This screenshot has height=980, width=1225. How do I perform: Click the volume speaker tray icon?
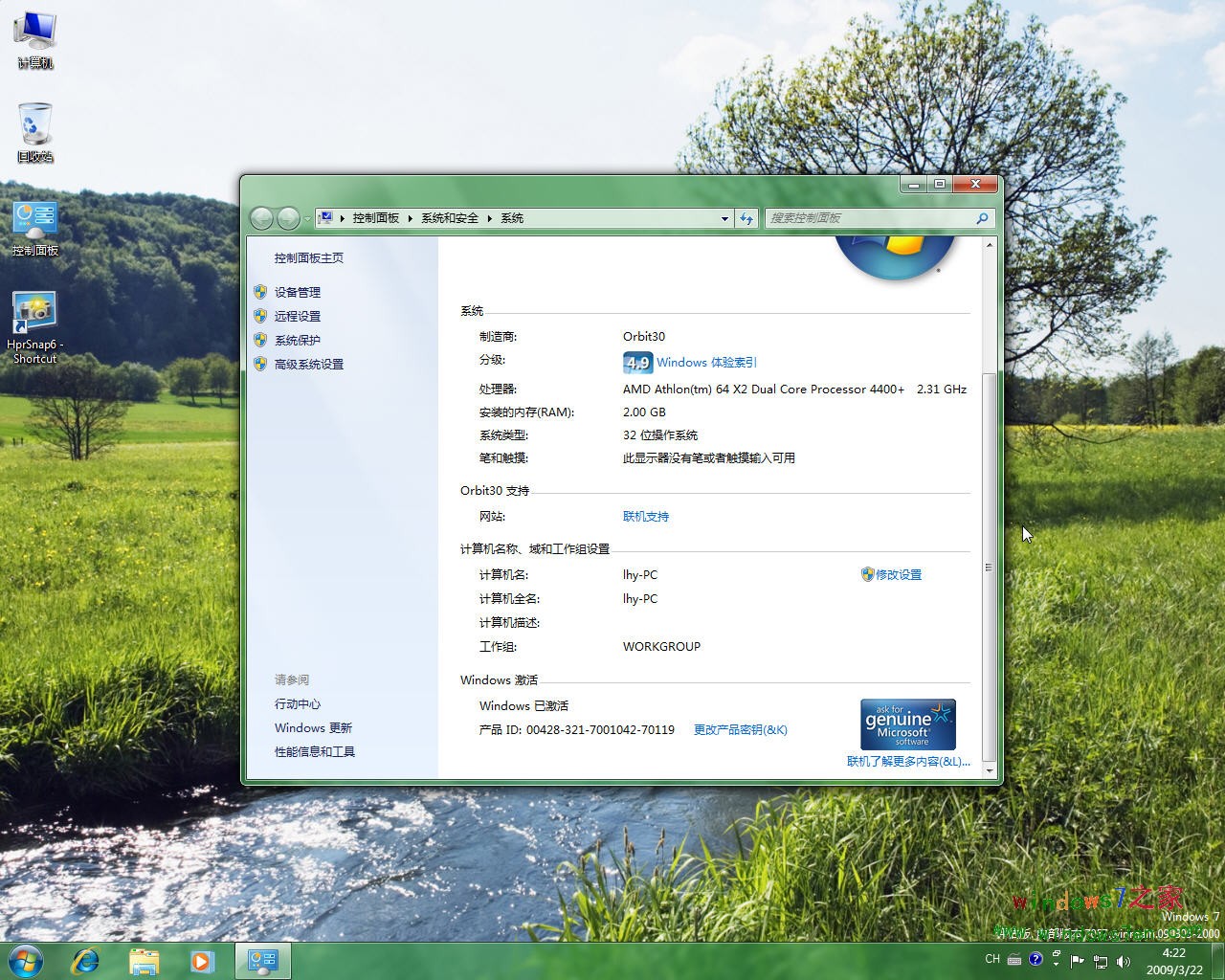1123,961
